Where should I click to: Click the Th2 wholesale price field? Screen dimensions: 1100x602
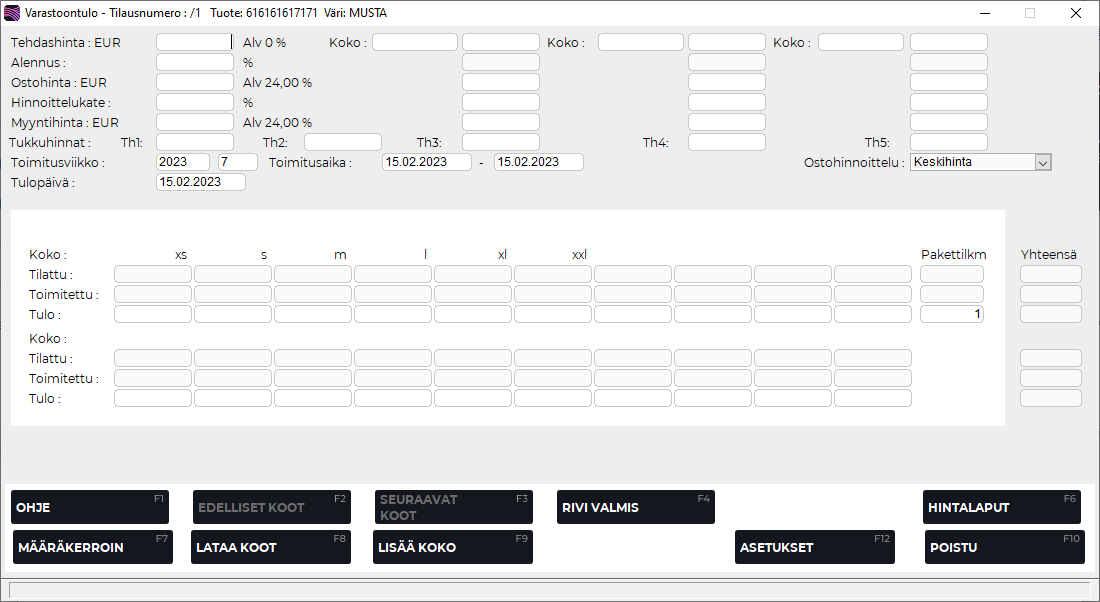[342, 142]
